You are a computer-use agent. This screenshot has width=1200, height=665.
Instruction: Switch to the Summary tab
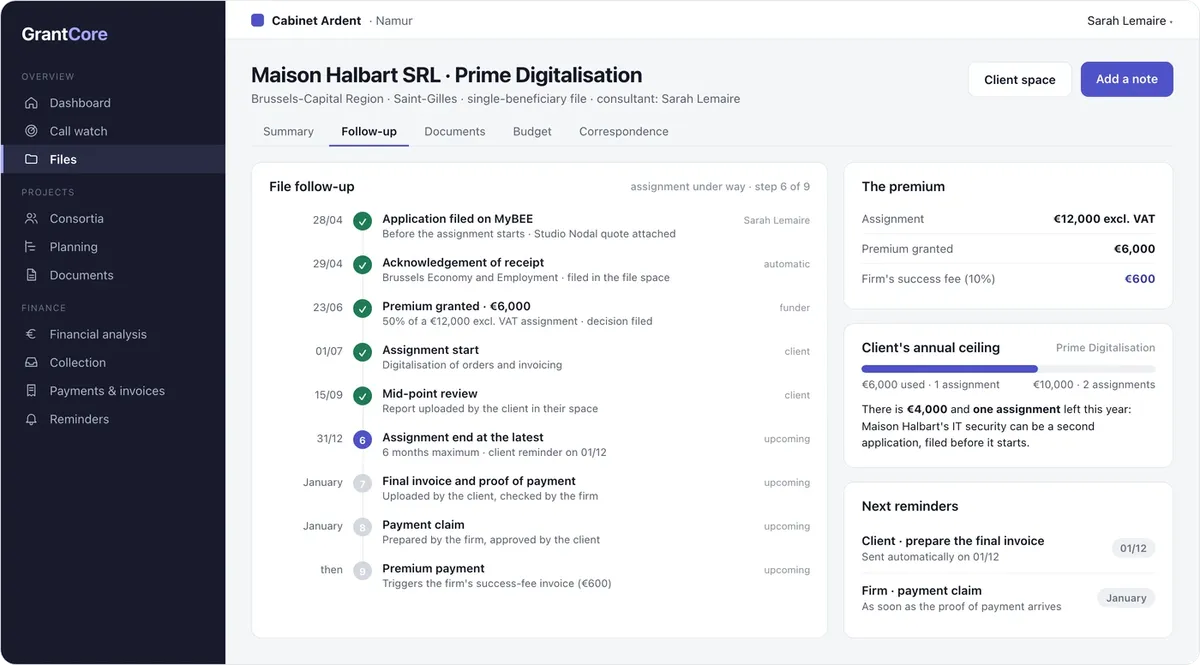click(288, 131)
